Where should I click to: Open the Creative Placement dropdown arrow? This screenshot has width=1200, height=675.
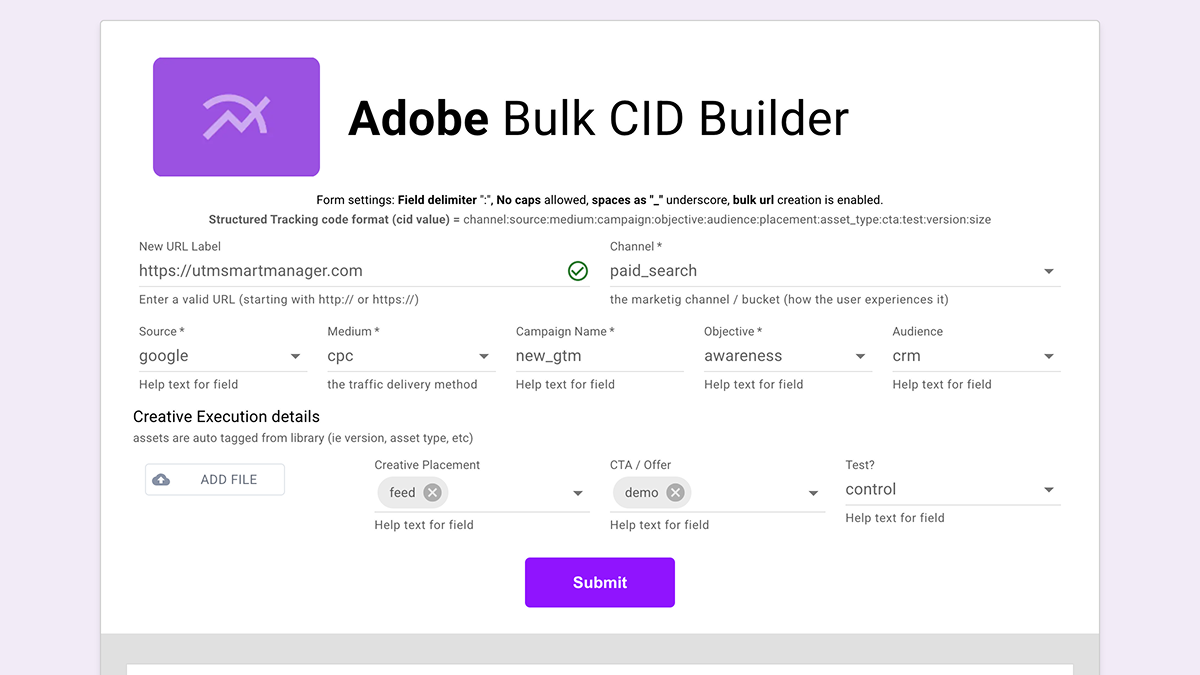577,493
